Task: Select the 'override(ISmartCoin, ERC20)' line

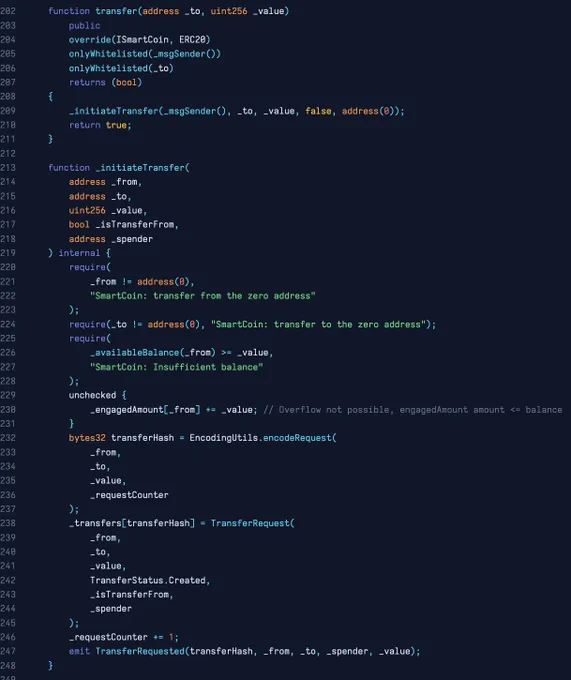Action: [x=139, y=40]
